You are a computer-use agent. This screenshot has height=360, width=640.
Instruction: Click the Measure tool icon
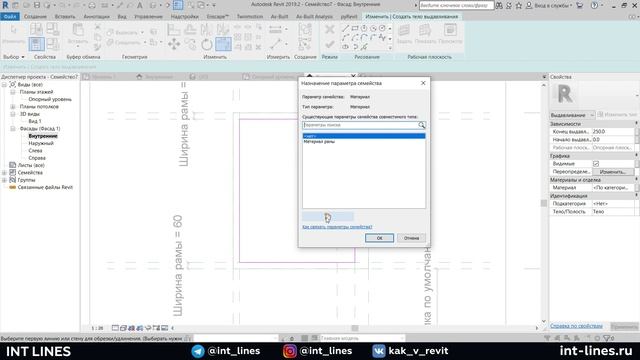[276, 29]
